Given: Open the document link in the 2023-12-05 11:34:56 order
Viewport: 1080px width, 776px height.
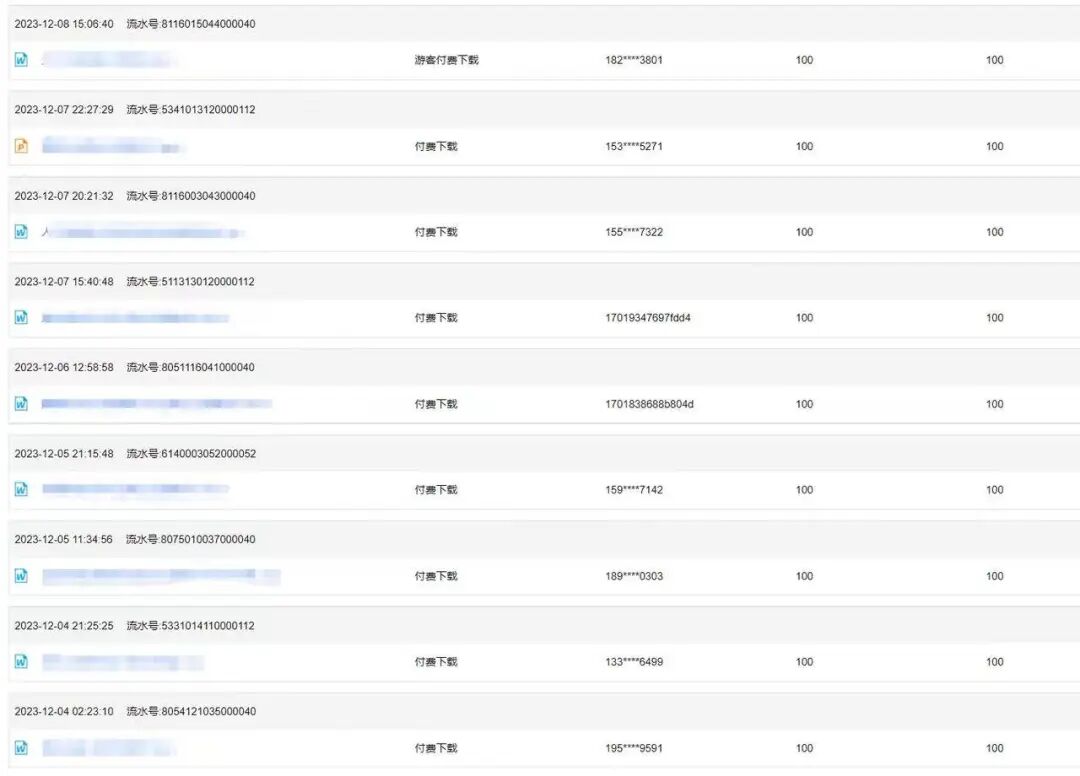Looking at the screenshot, I should [160, 576].
